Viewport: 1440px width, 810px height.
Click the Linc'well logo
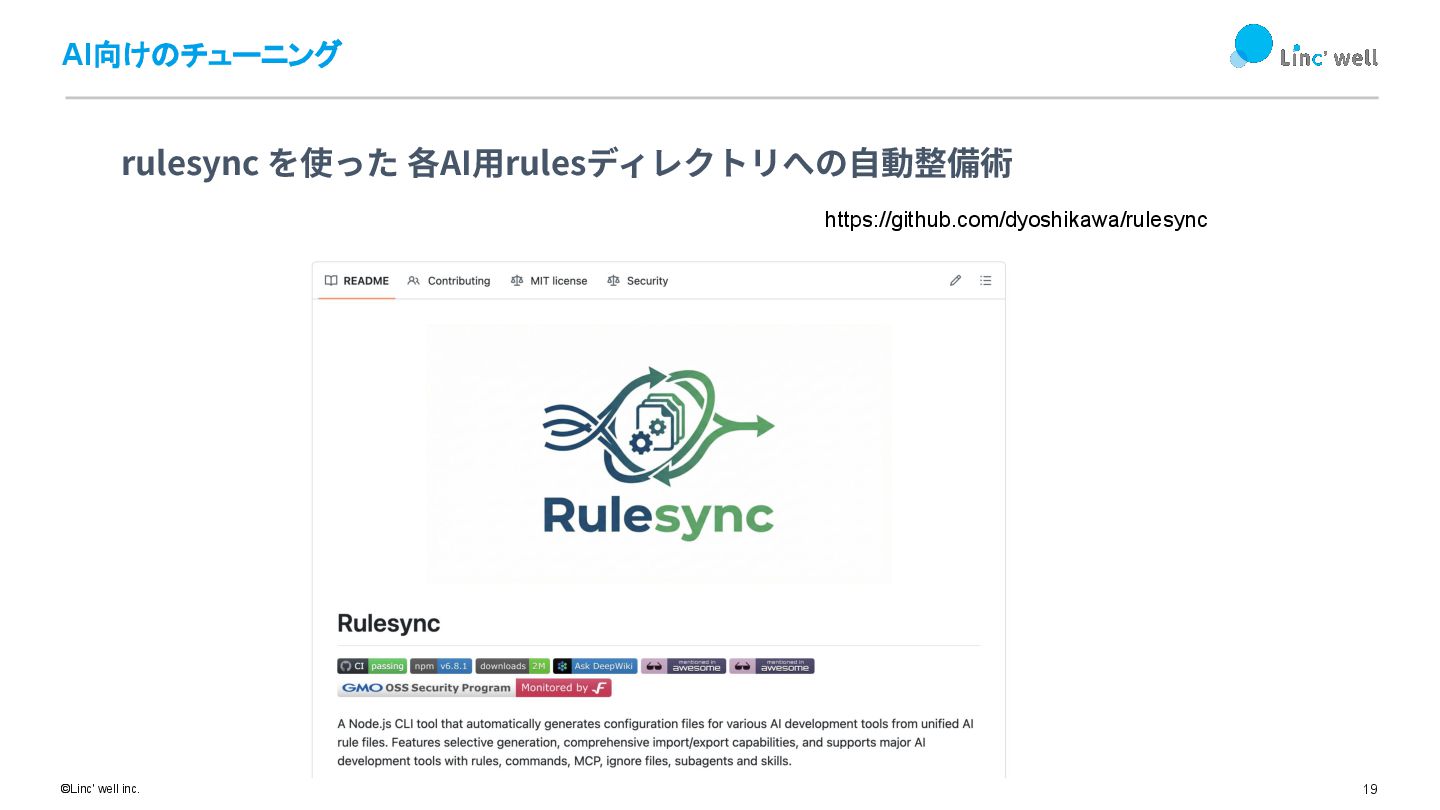click(1303, 47)
